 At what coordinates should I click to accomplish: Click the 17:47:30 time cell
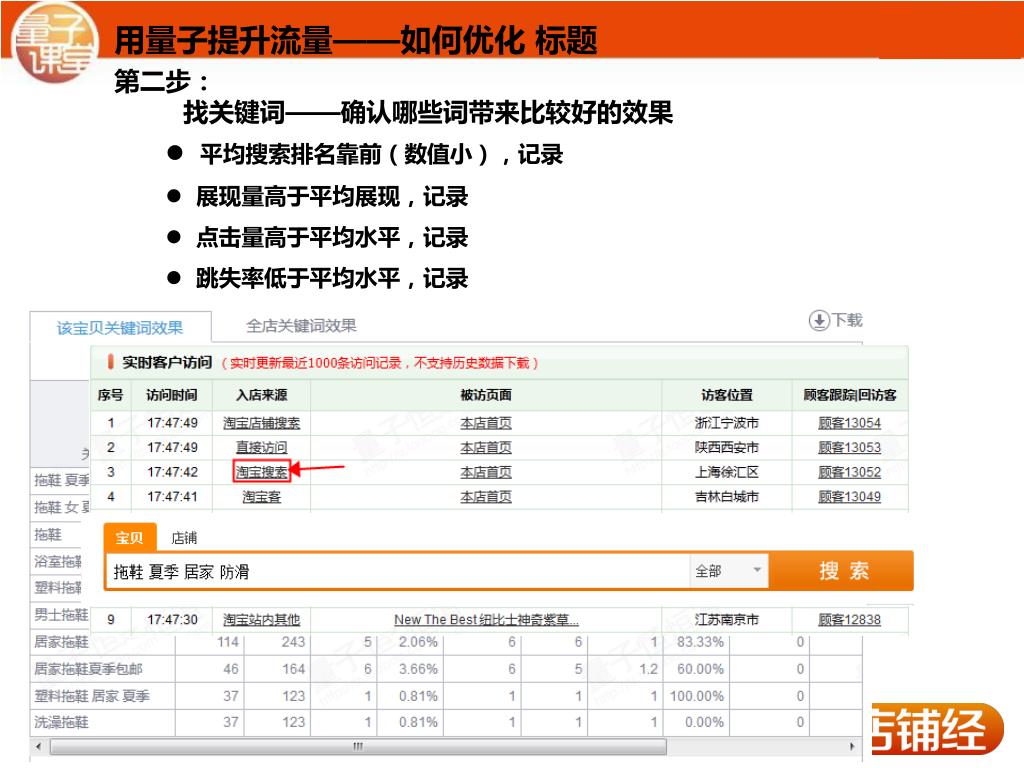pos(172,620)
